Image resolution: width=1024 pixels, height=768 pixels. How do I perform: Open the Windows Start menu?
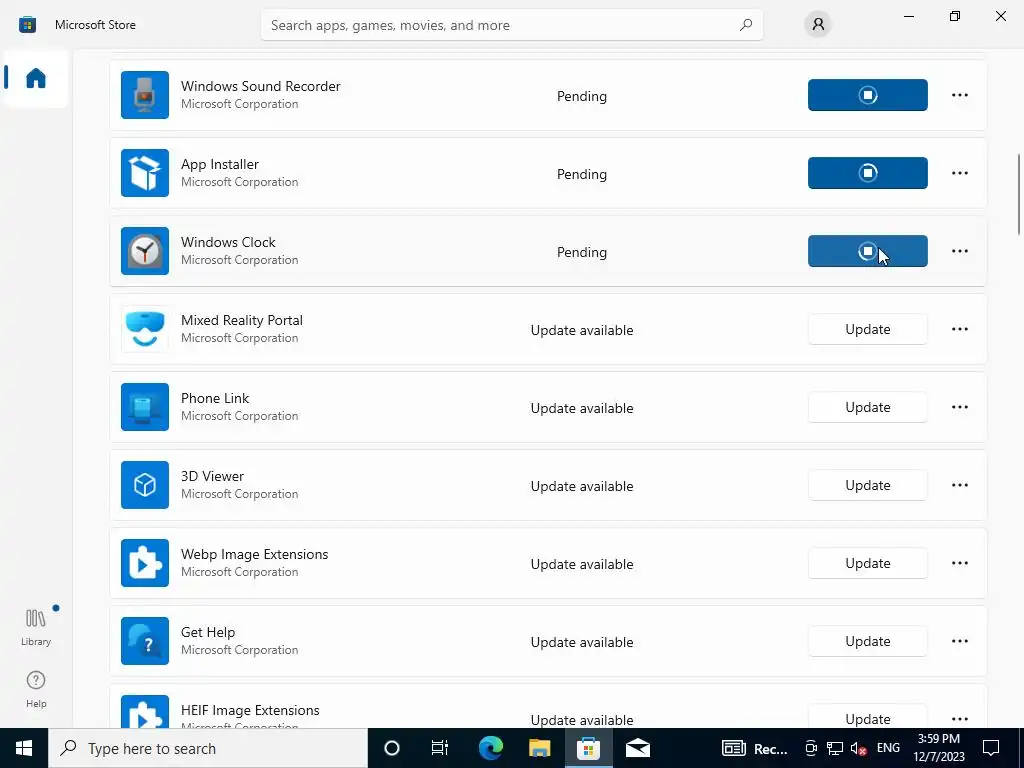24,748
